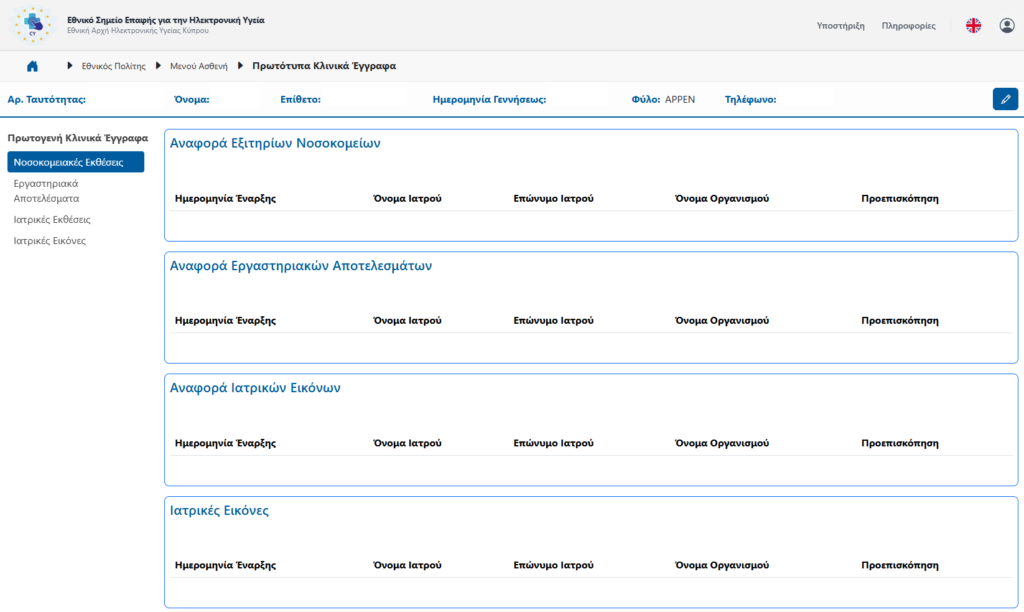Screen dimensions: 1024x612
Task: Open the user account profile icon
Action: 1007,25
